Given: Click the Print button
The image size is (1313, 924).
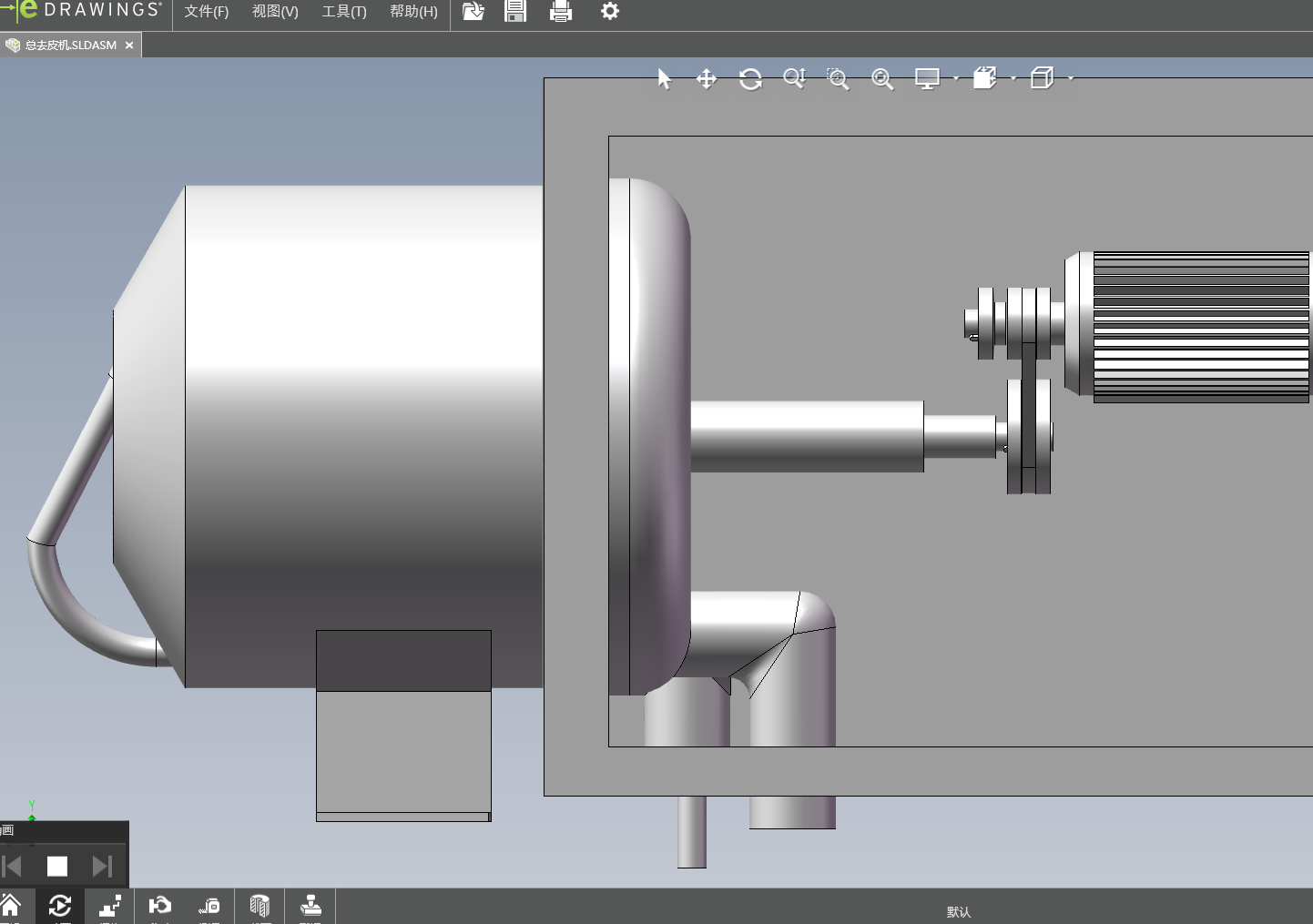Looking at the screenshot, I should 561,12.
